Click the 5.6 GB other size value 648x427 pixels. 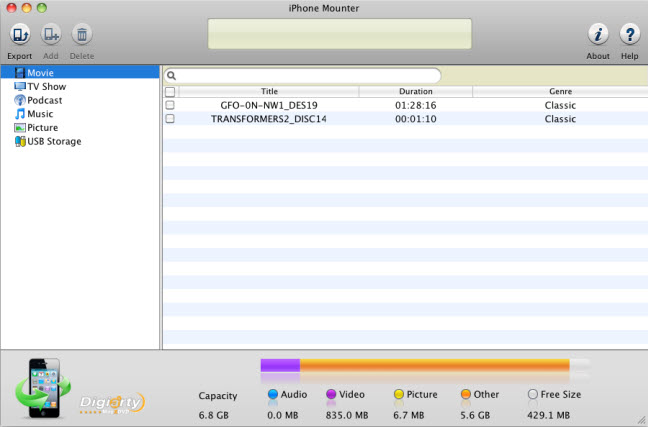click(x=475, y=415)
